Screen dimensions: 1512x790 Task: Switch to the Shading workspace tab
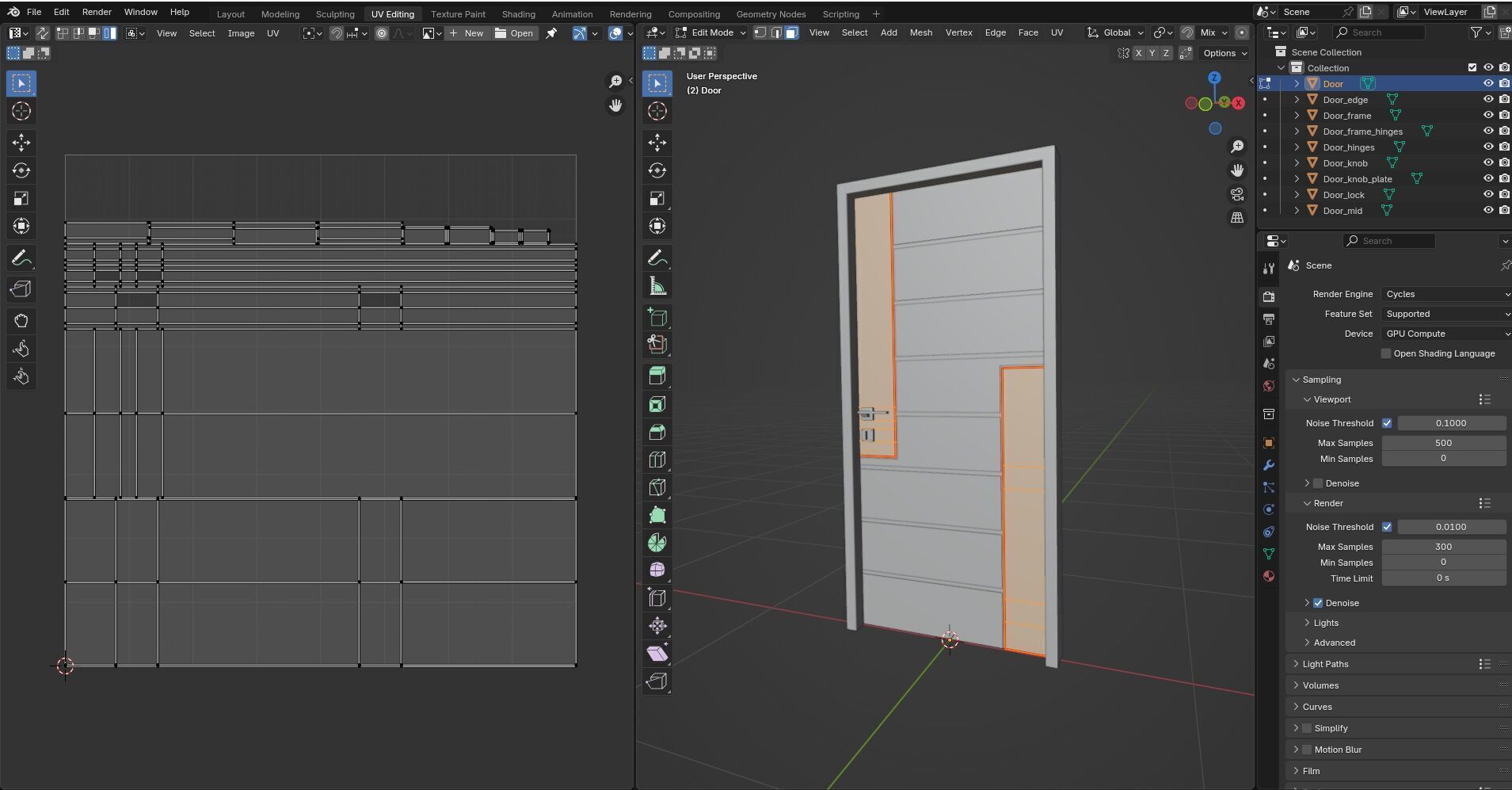point(519,14)
